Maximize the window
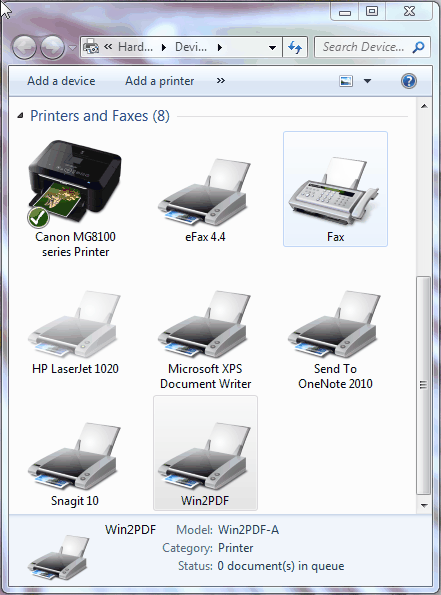Viewport: 441px width, 595px height. pos(372,12)
